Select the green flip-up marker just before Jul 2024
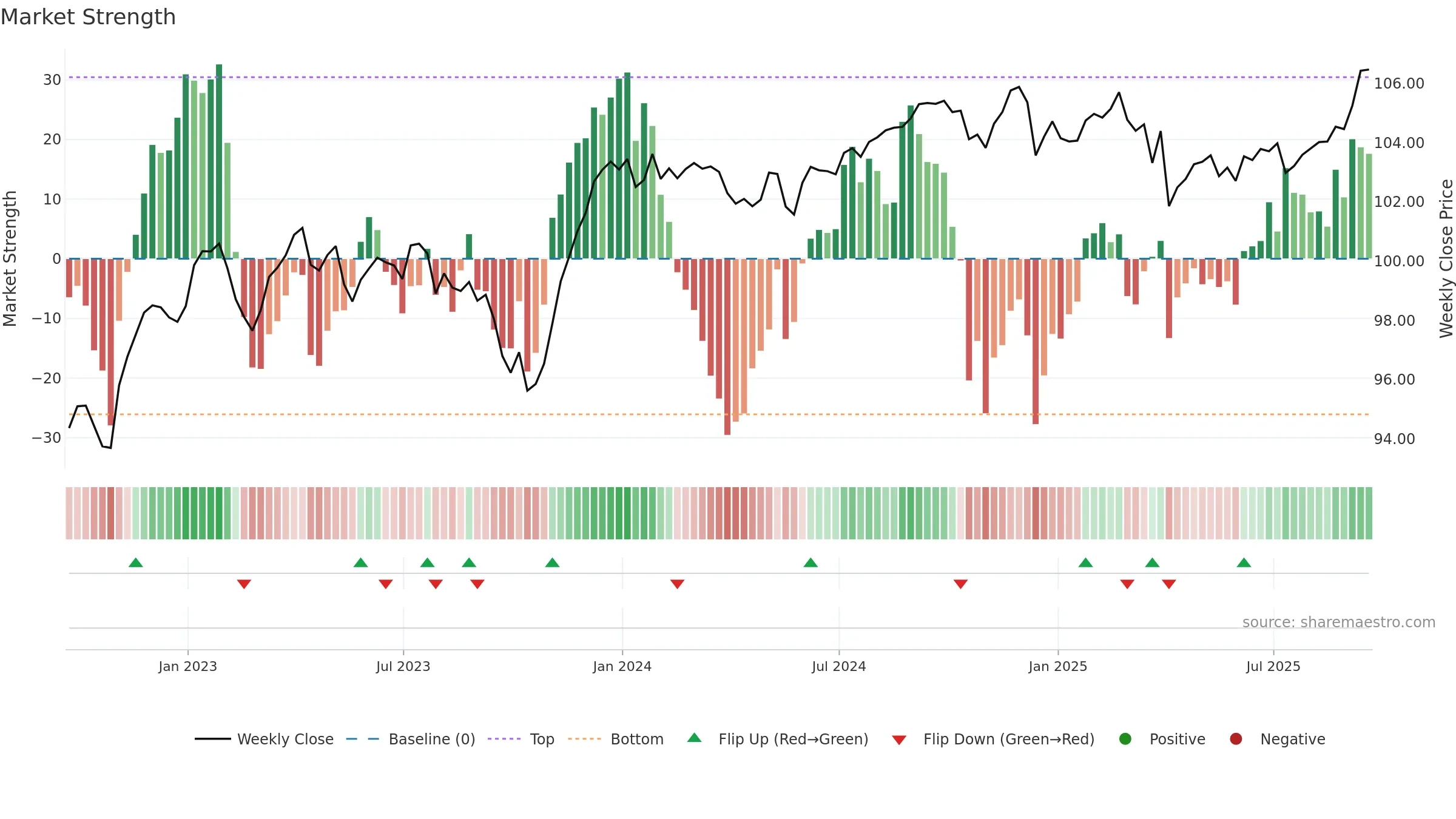This screenshot has width=1456, height=819. pyautogui.click(x=811, y=562)
